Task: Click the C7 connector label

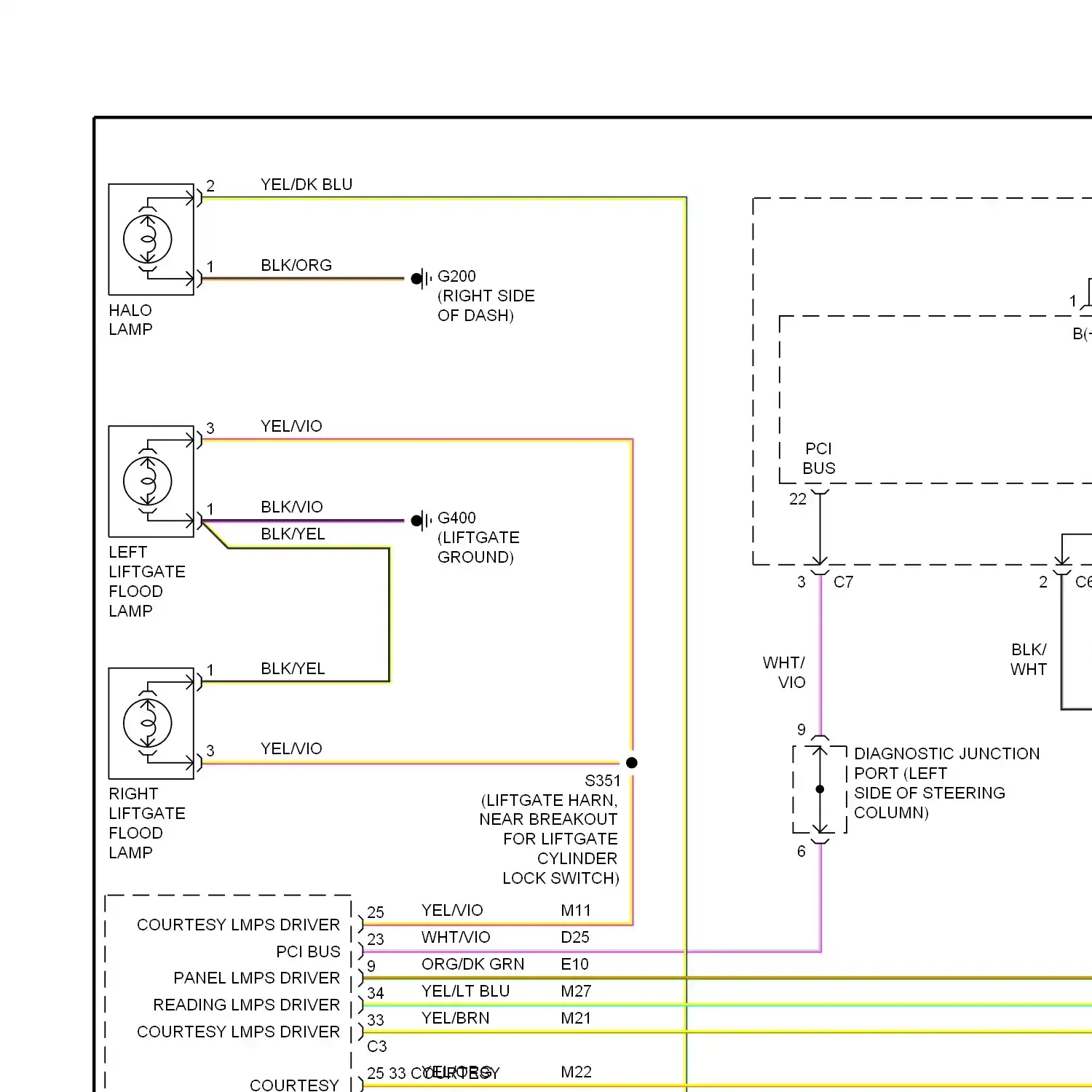Action: pos(843,582)
